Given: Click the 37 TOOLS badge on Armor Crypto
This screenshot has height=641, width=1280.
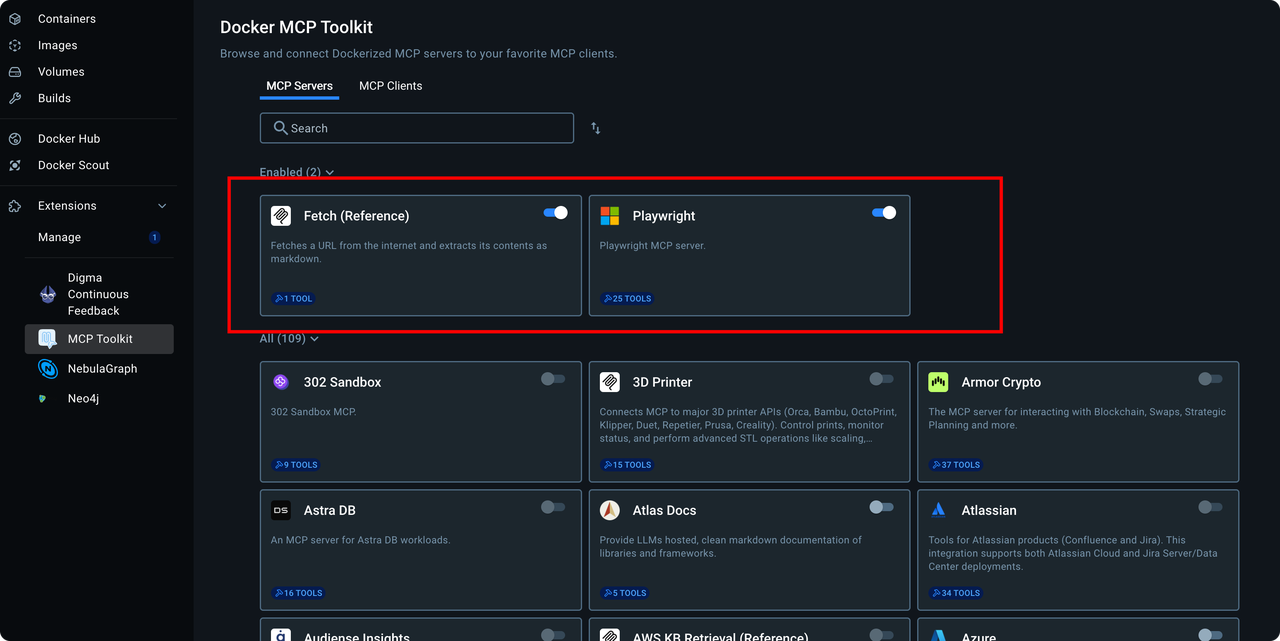Looking at the screenshot, I should [956, 465].
